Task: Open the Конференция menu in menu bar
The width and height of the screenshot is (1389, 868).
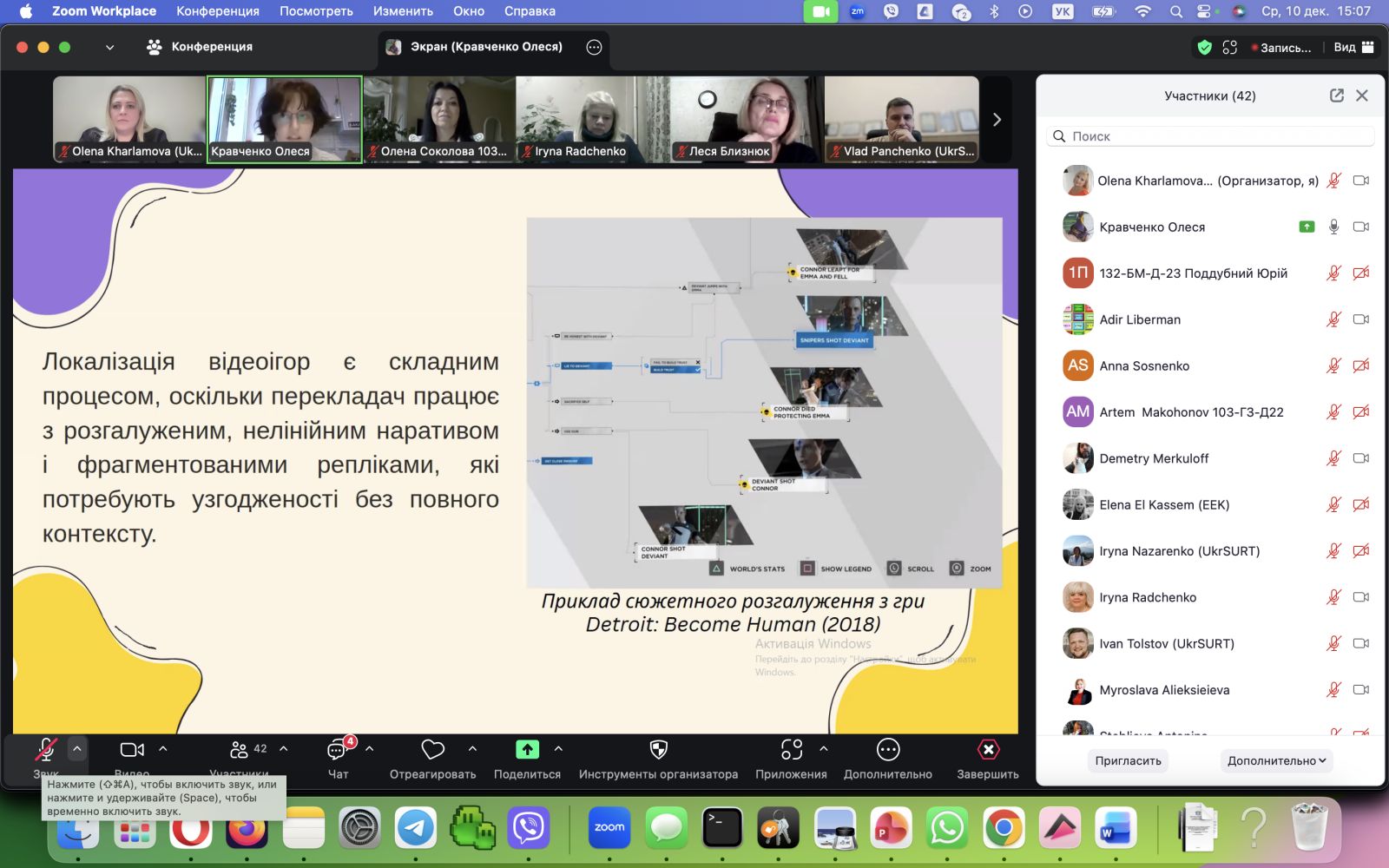Action: coord(217,11)
